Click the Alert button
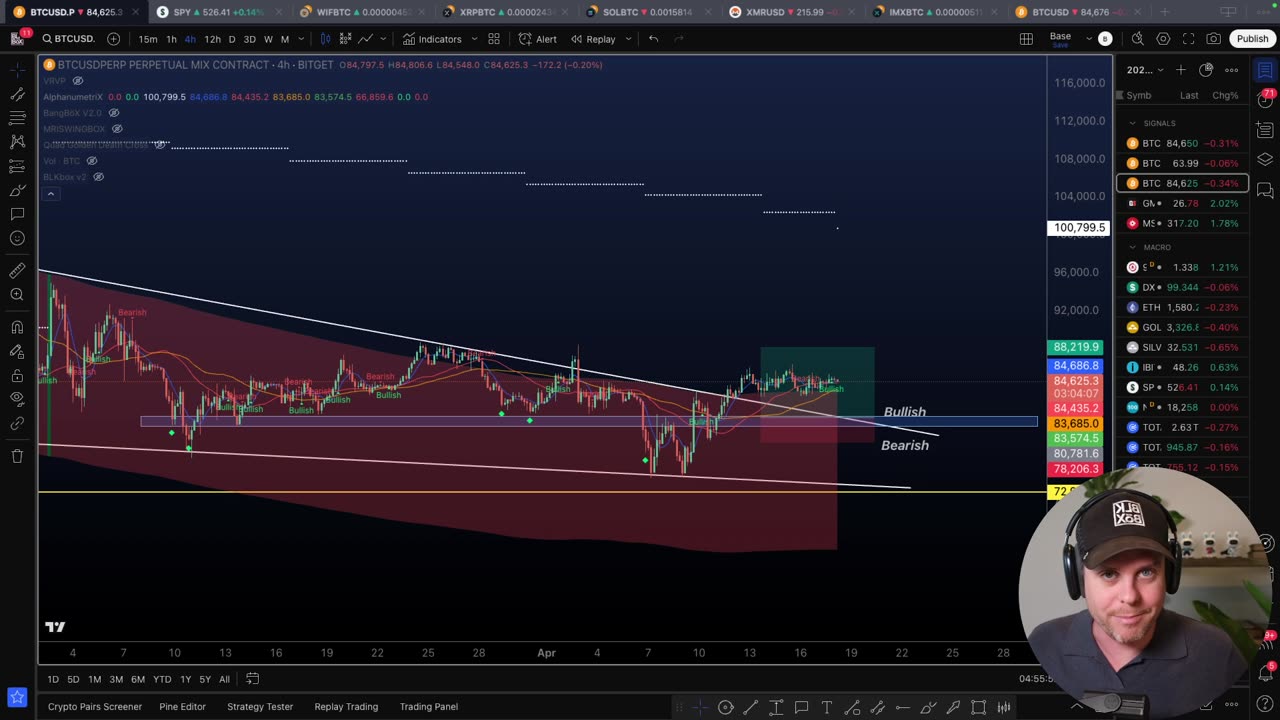1280x720 pixels. [x=538, y=39]
